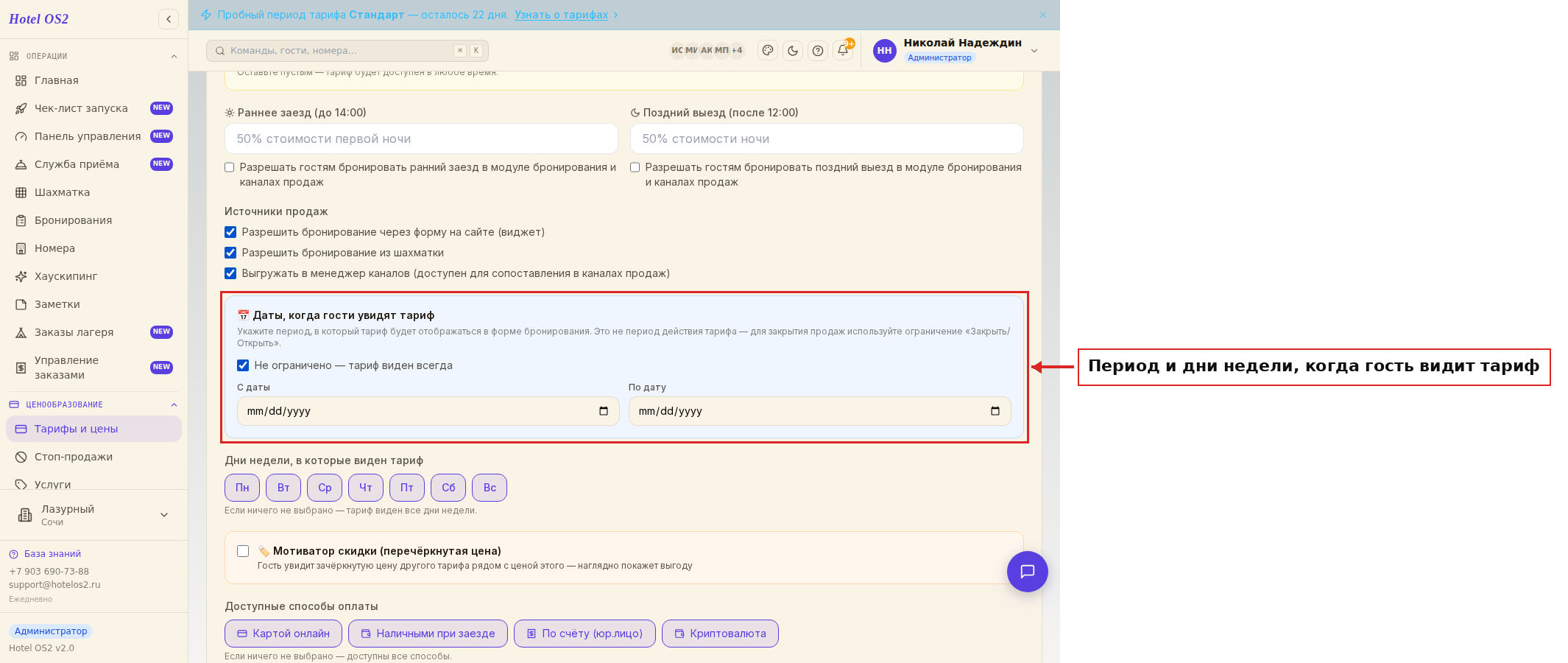Image resolution: width=1568 pixels, height=663 pixels.
Task: Enable Мотиватор скидки checkbox
Action: (x=243, y=551)
